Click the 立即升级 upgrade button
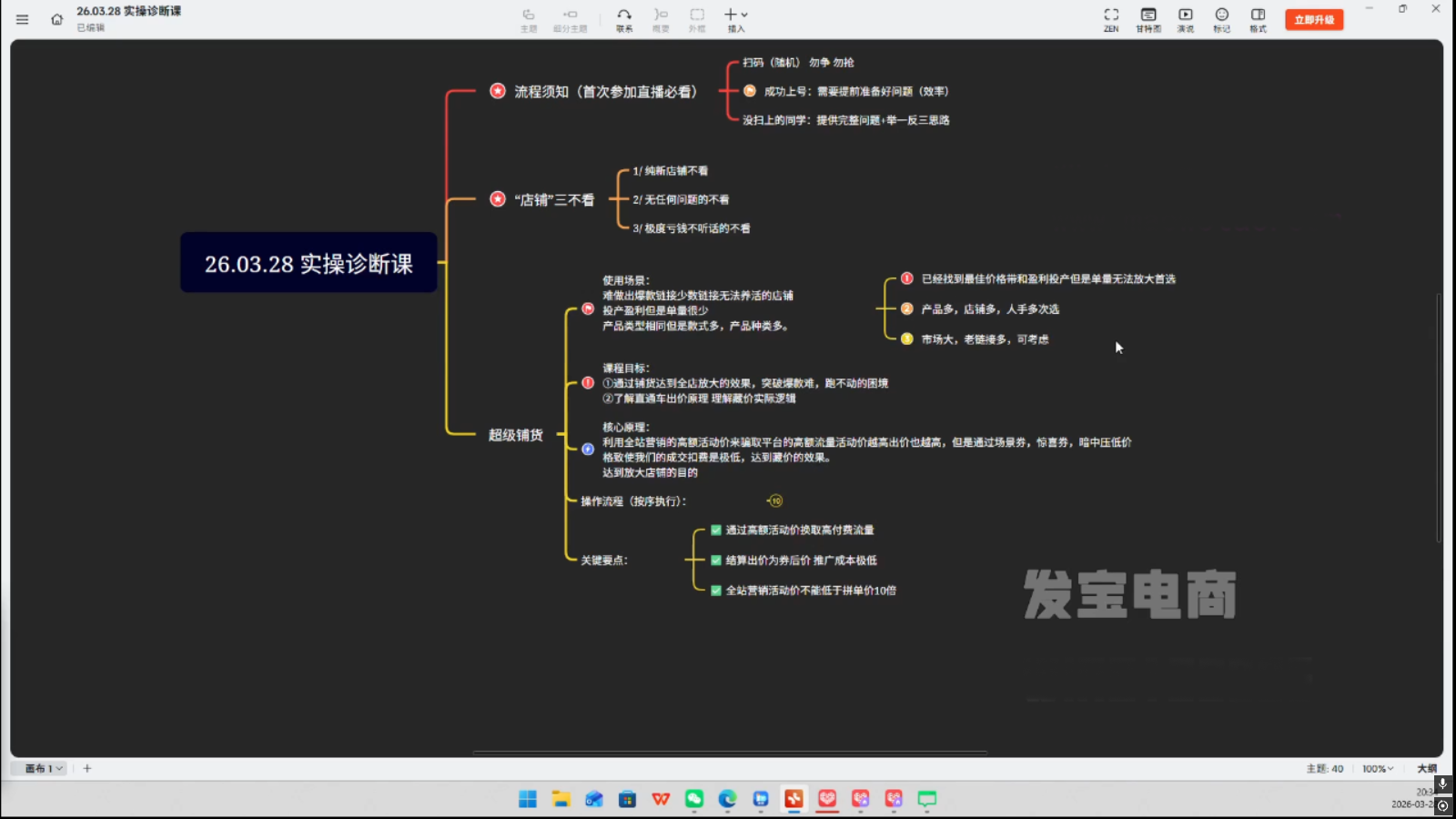The image size is (1456, 819). 1314,19
